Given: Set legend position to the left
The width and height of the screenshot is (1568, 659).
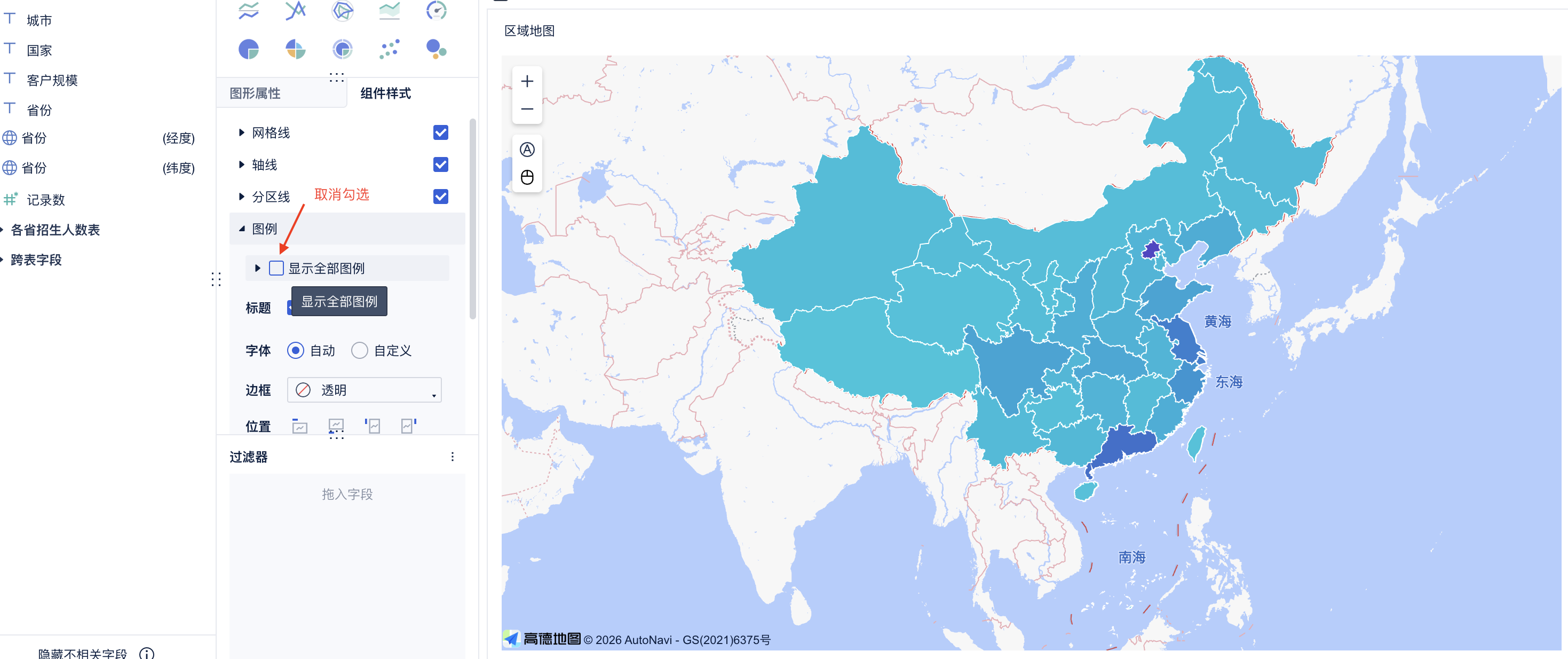Looking at the screenshot, I should [x=373, y=426].
